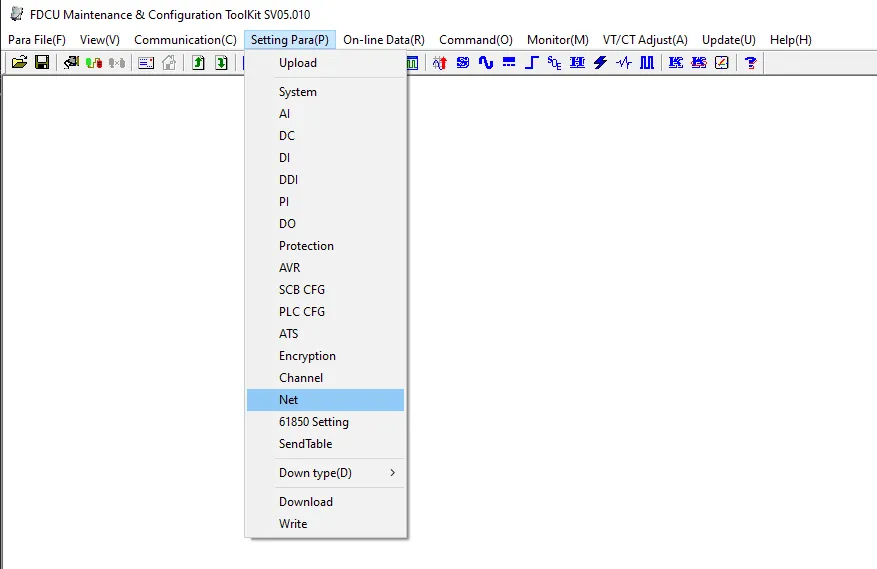Choose Download from the Setting Para menu
Screen dimensions: 877x569
(x=326, y=502)
